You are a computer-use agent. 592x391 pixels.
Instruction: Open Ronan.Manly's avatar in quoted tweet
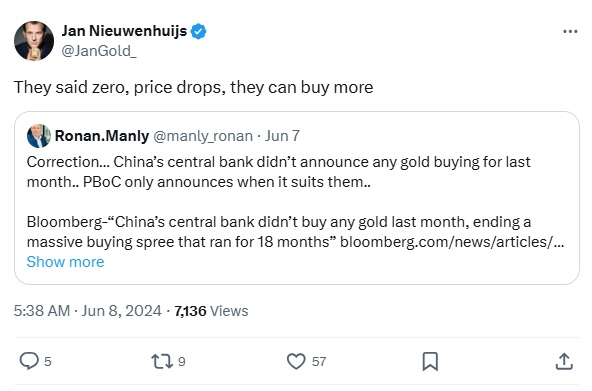coord(39,136)
